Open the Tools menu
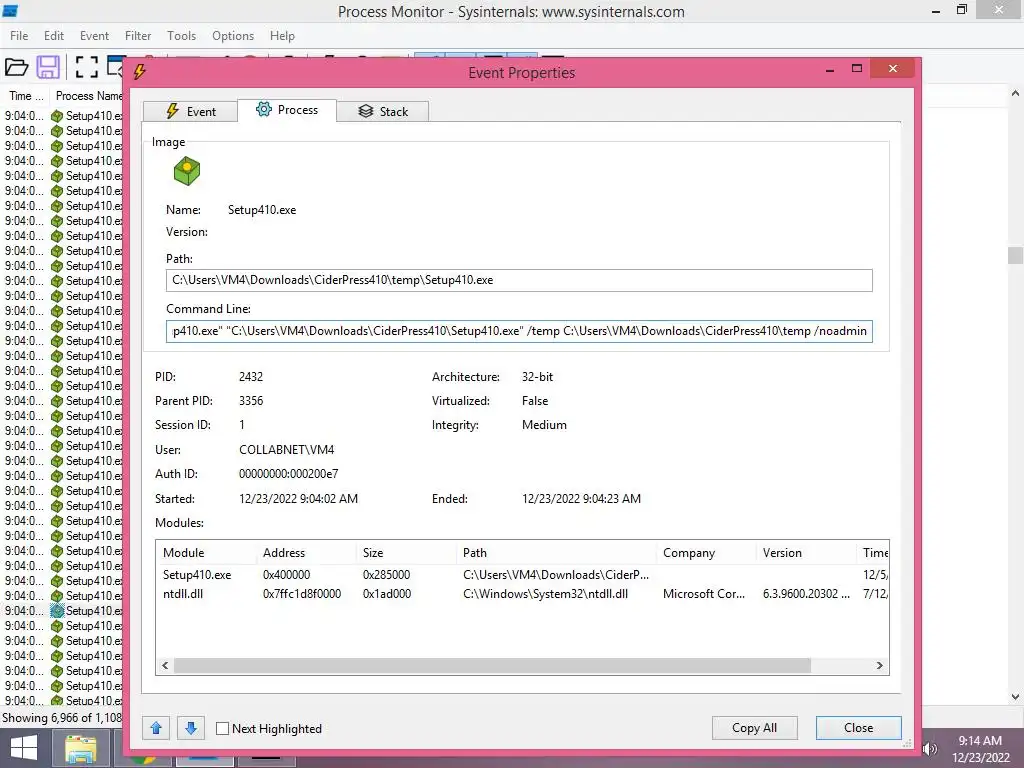1024x768 pixels. pyautogui.click(x=181, y=36)
